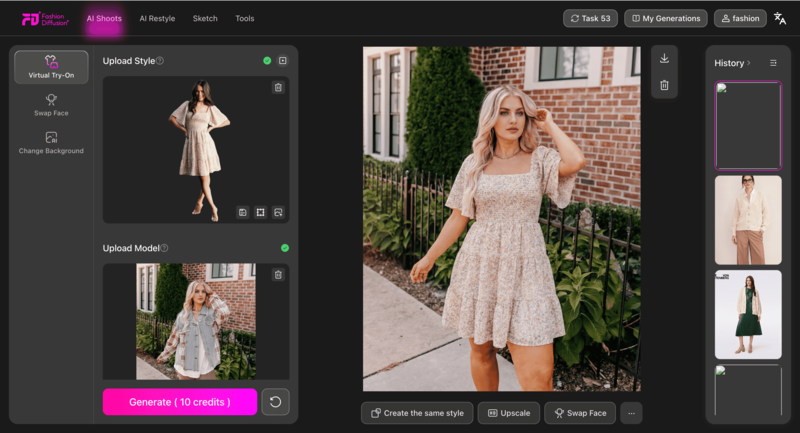Remove the uploaded model photo

click(278, 275)
